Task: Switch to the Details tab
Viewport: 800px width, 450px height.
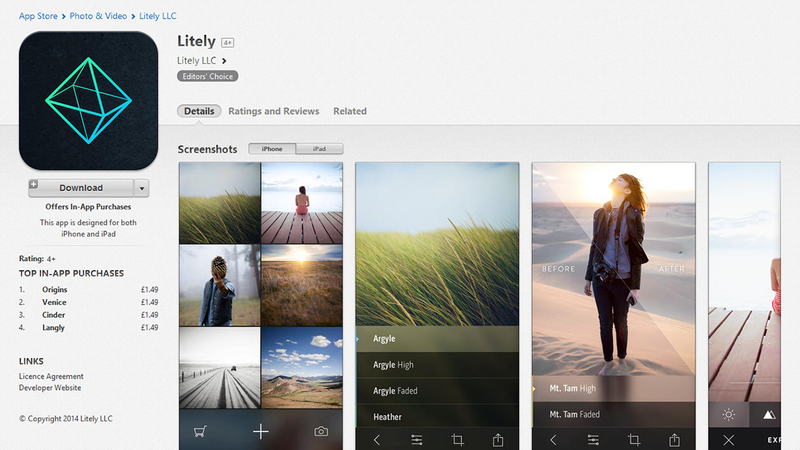Action: point(199,111)
